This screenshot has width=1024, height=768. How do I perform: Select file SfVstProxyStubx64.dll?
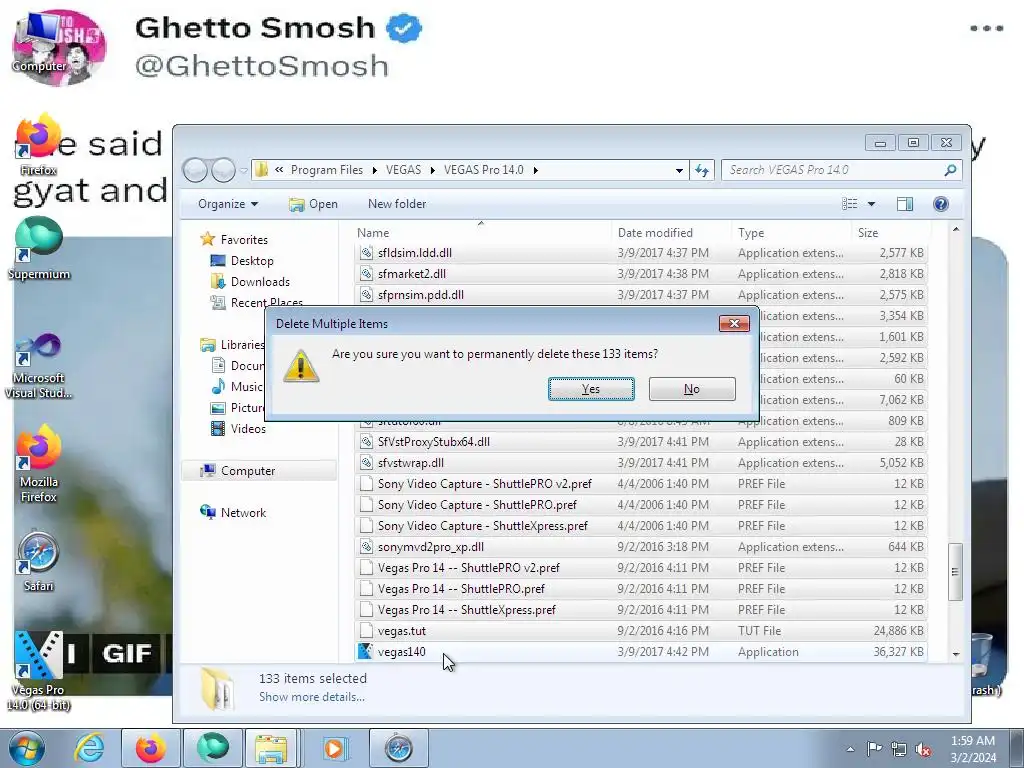click(x=434, y=441)
